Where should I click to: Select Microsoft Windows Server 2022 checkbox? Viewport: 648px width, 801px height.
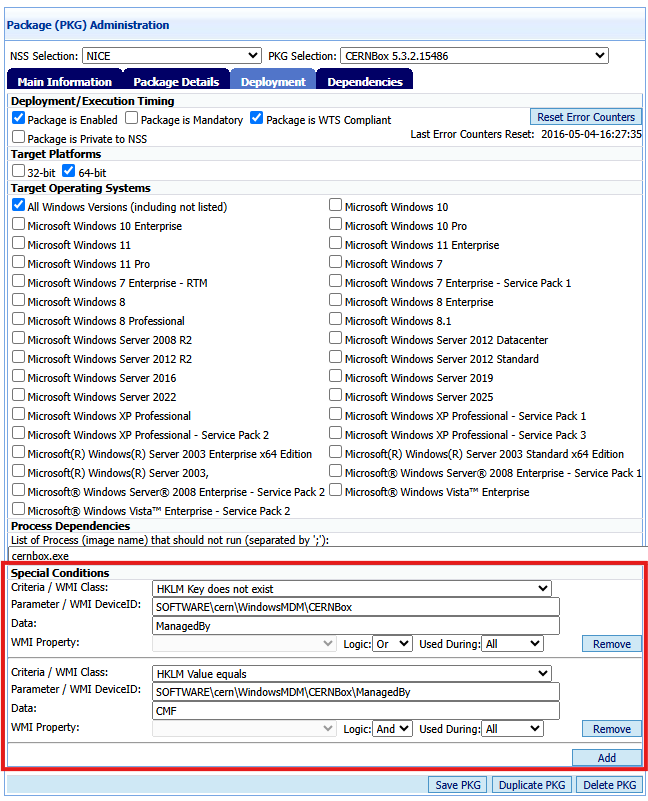[19, 397]
